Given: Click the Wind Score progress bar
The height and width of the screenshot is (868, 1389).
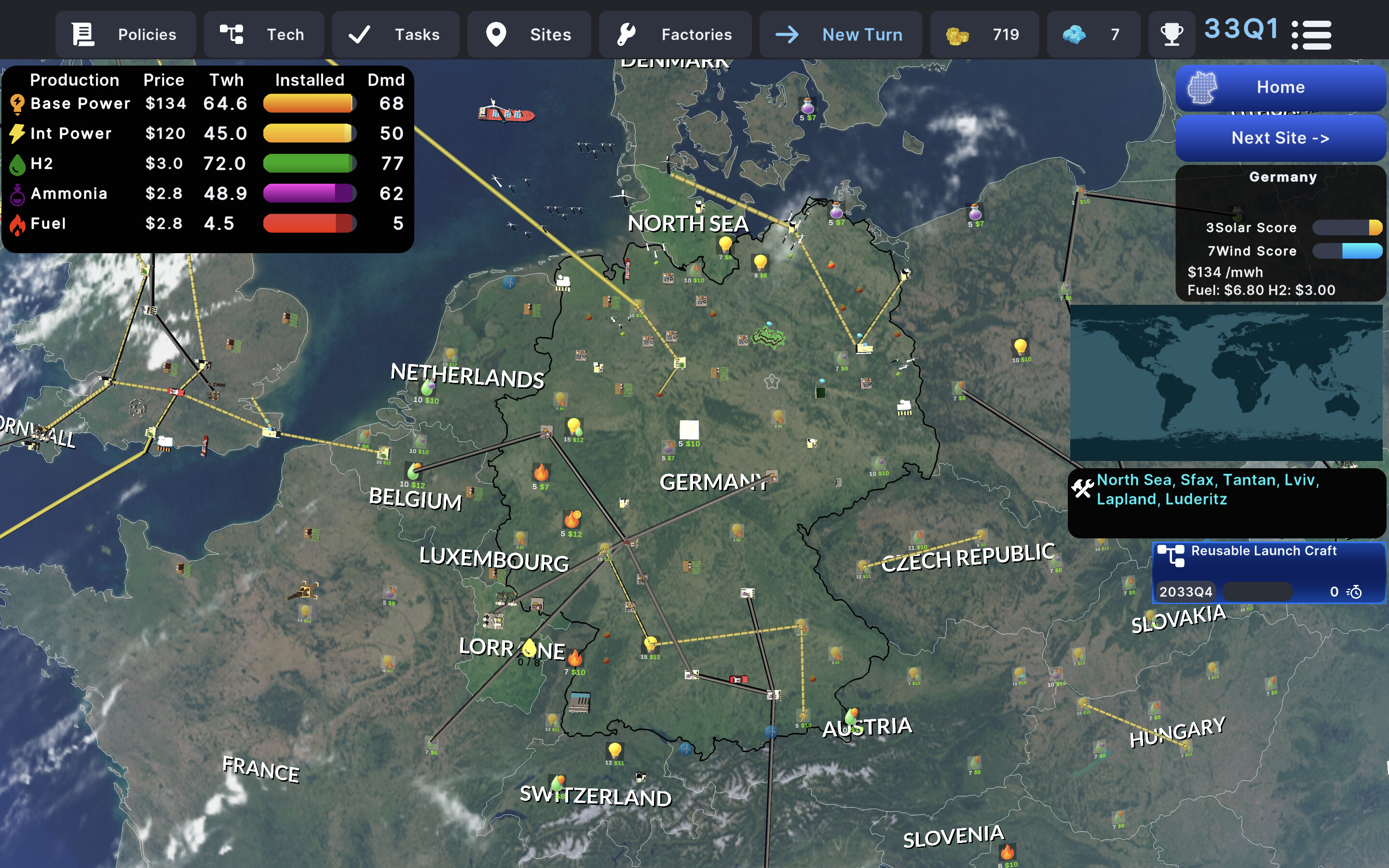Looking at the screenshot, I should click(x=1348, y=251).
